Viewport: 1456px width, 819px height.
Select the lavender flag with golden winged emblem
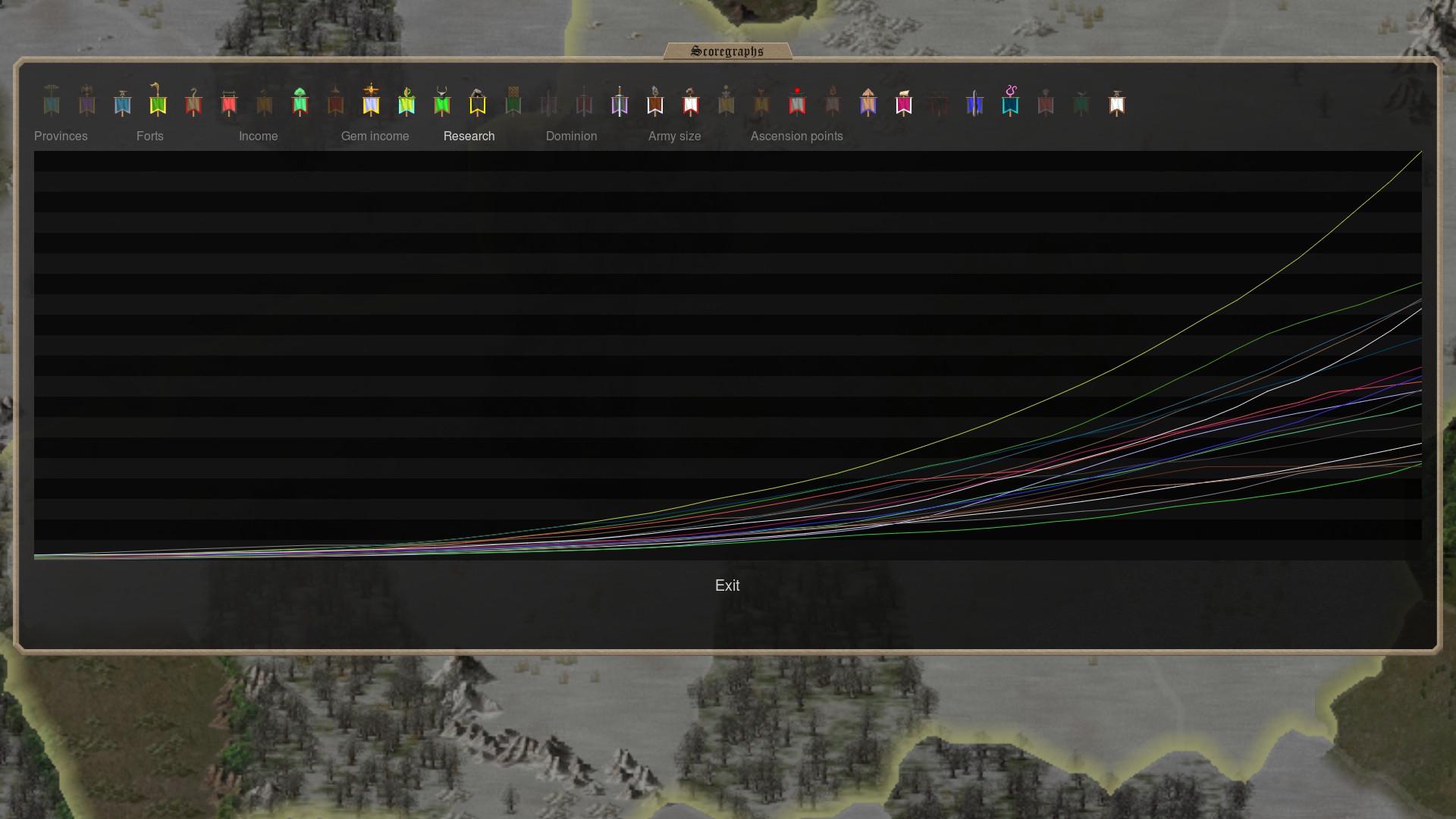pyautogui.click(x=371, y=99)
